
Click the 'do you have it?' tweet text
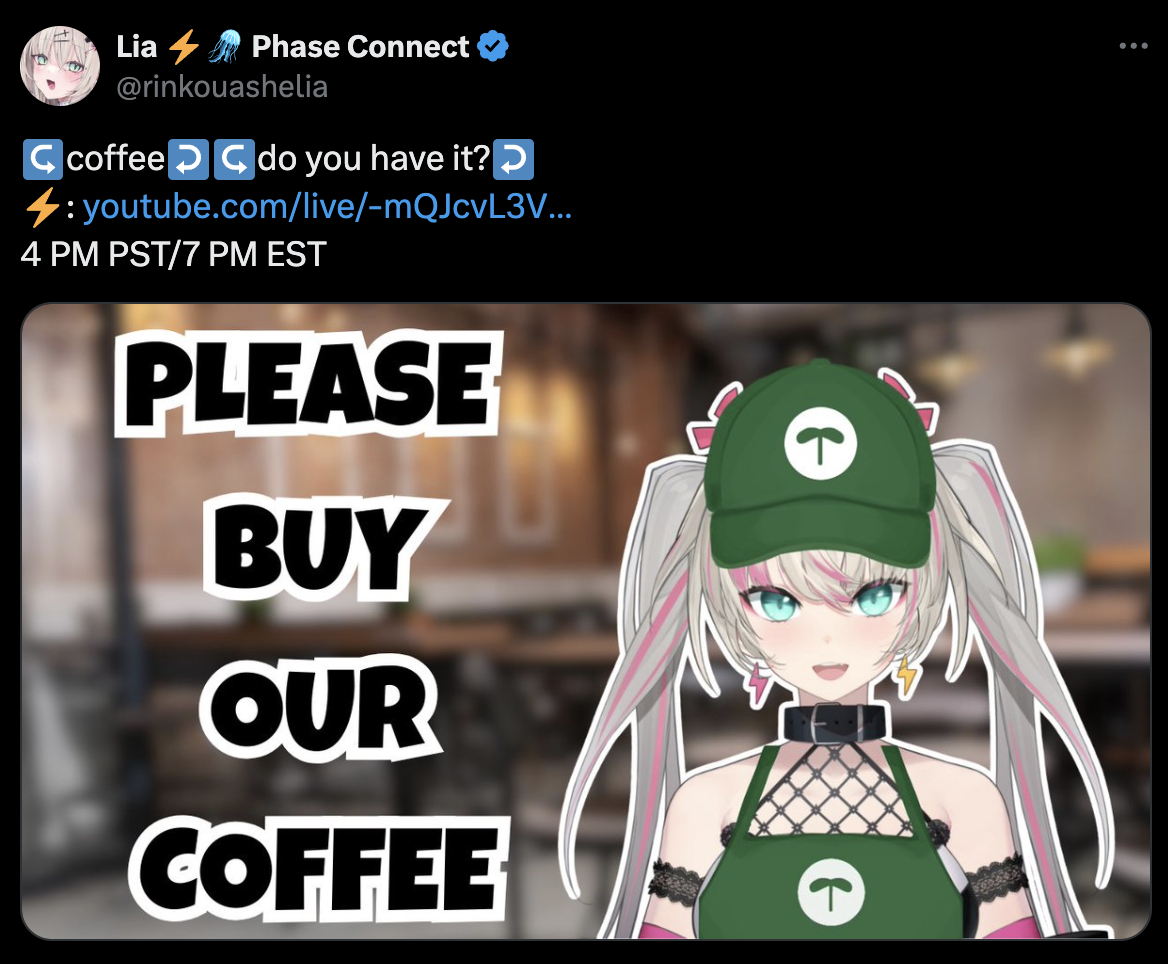(374, 159)
